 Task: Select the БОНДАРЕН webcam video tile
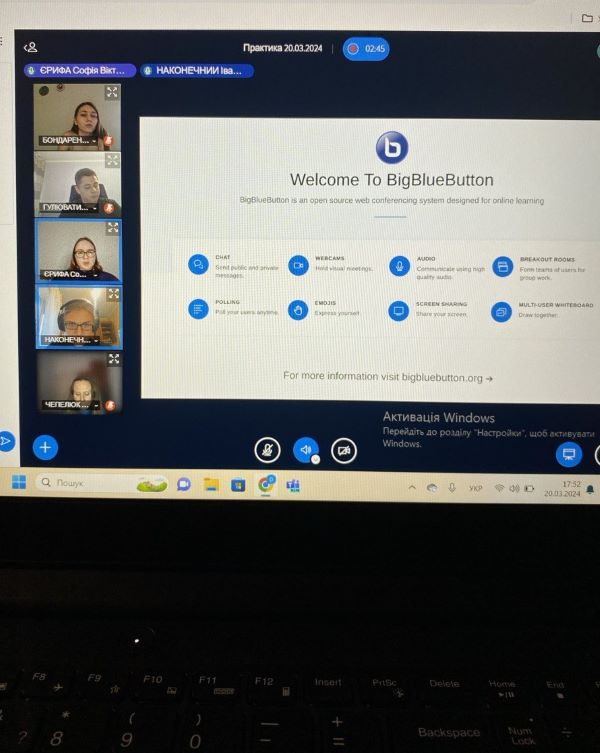pos(77,117)
